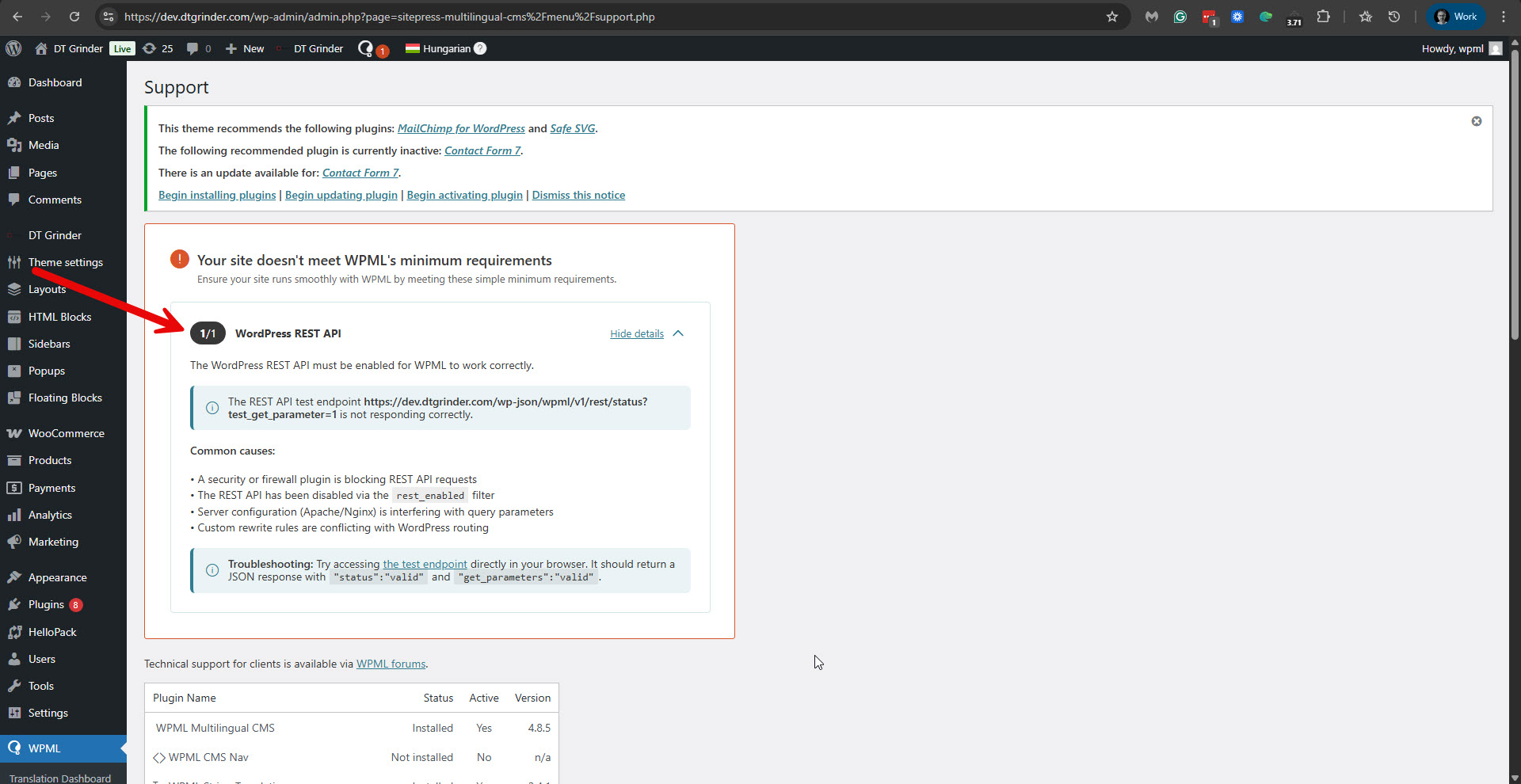Open Translation Dashboard submenu
Viewport: 1521px width, 784px height.
click(x=60, y=778)
